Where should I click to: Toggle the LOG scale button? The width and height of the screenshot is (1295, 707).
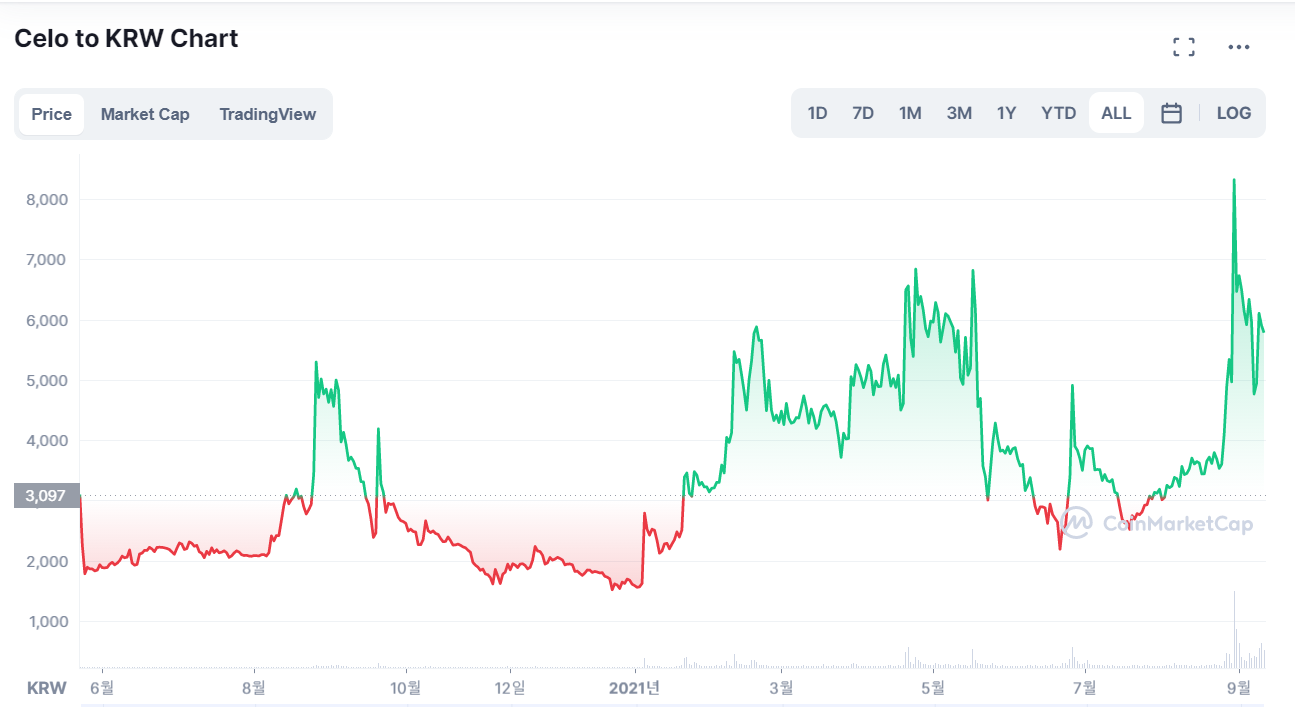pos(1233,113)
